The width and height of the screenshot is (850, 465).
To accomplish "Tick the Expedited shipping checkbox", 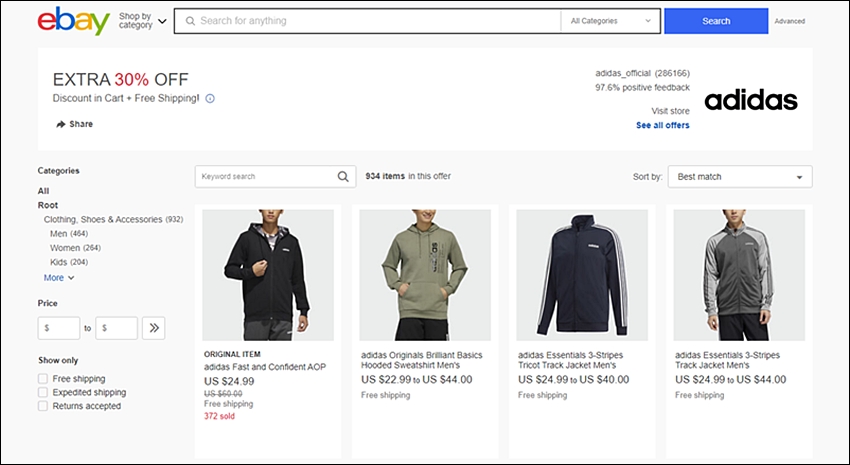I will 43,392.
